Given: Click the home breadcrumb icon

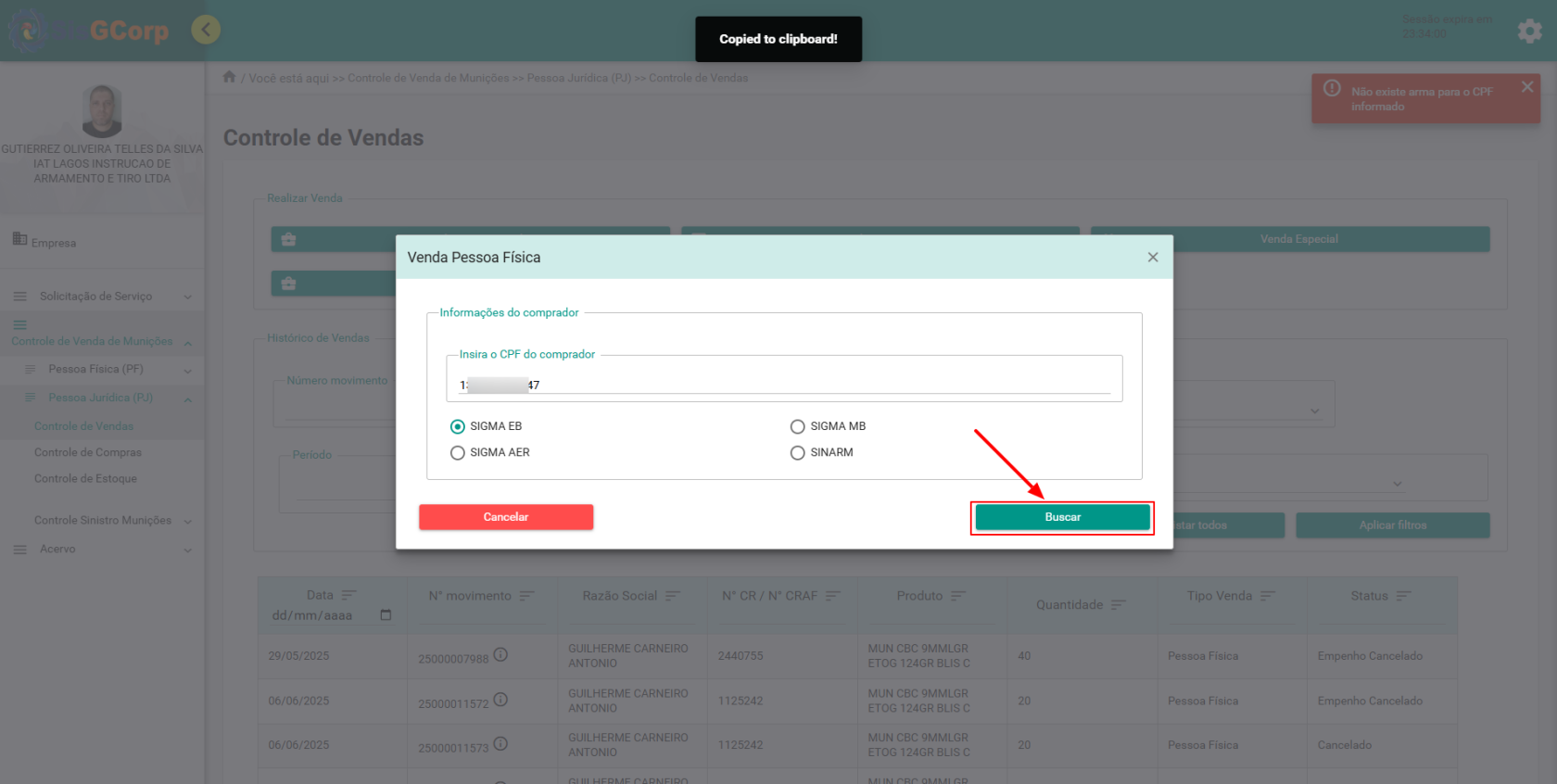Looking at the screenshot, I should [229, 77].
